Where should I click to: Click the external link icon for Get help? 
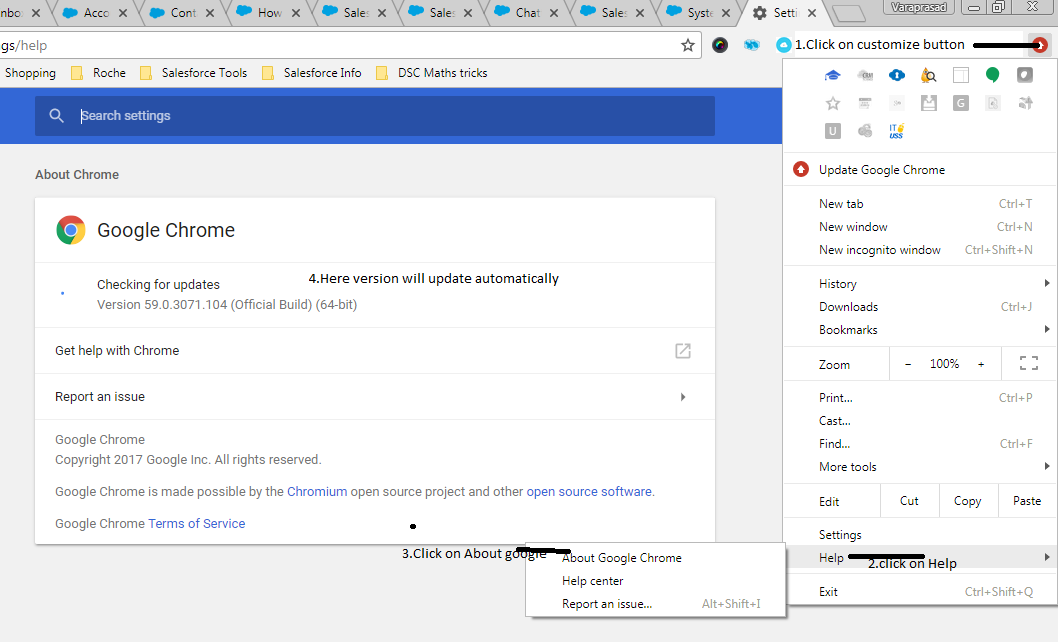click(683, 350)
